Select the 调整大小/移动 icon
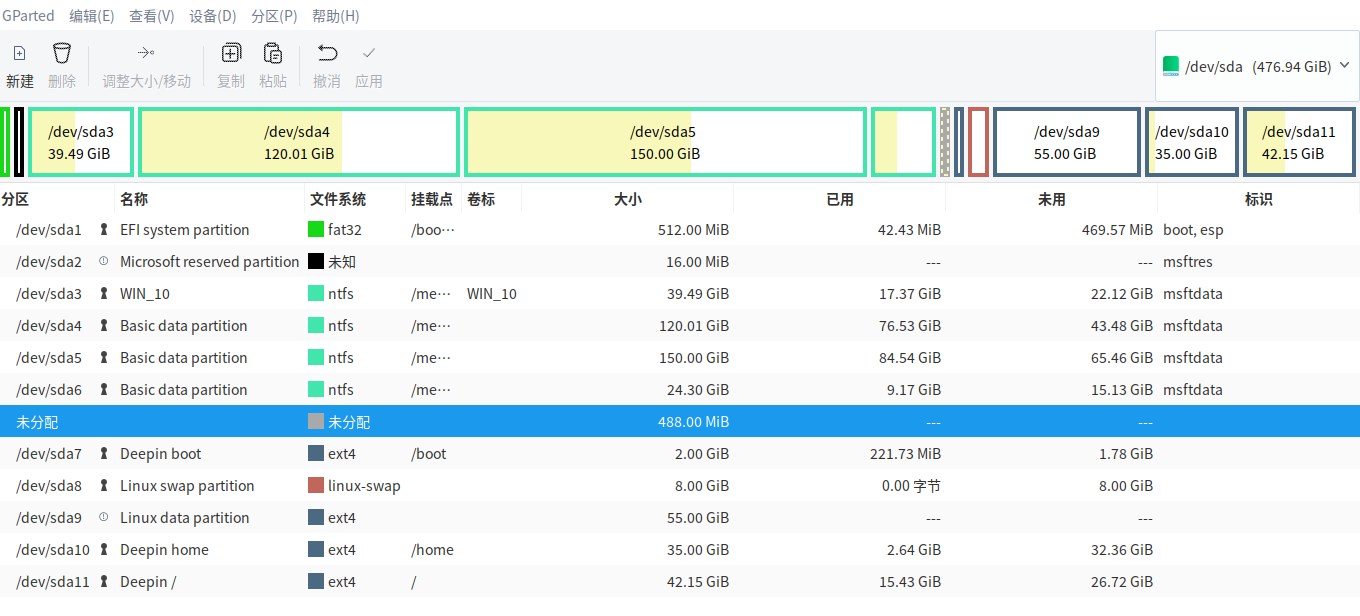Viewport: 1360px width, 616px height. click(x=146, y=60)
